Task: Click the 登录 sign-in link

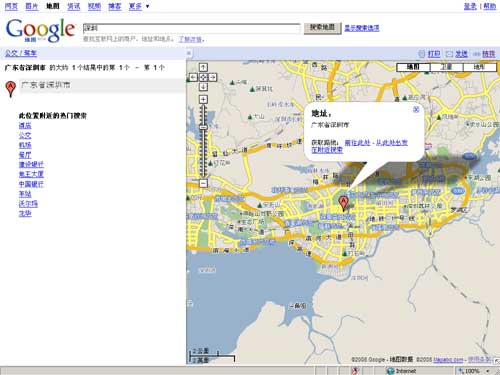Action: pyautogui.click(x=470, y=6)
